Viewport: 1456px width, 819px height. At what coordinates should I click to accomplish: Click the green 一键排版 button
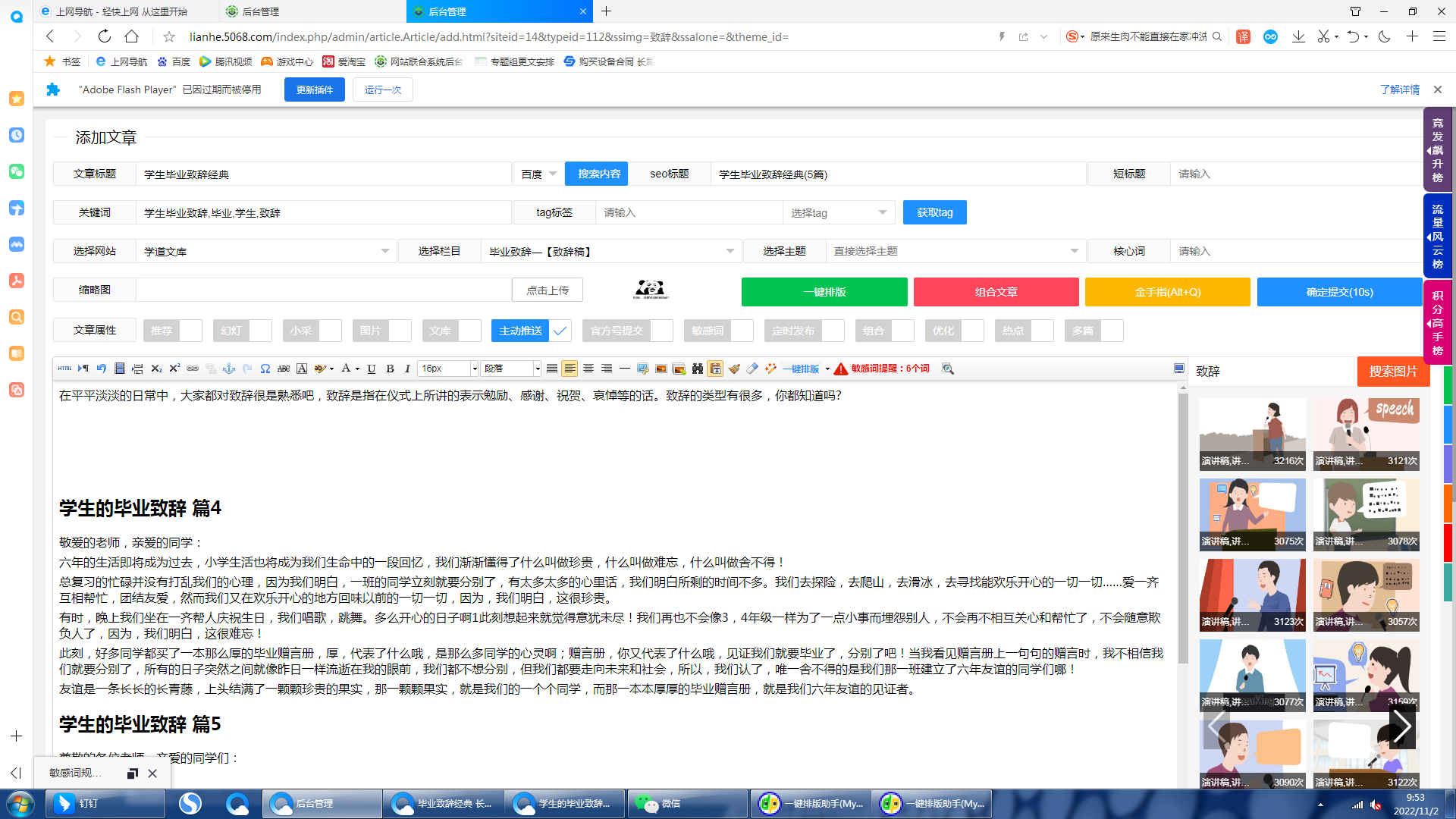[x=824, y=292]
